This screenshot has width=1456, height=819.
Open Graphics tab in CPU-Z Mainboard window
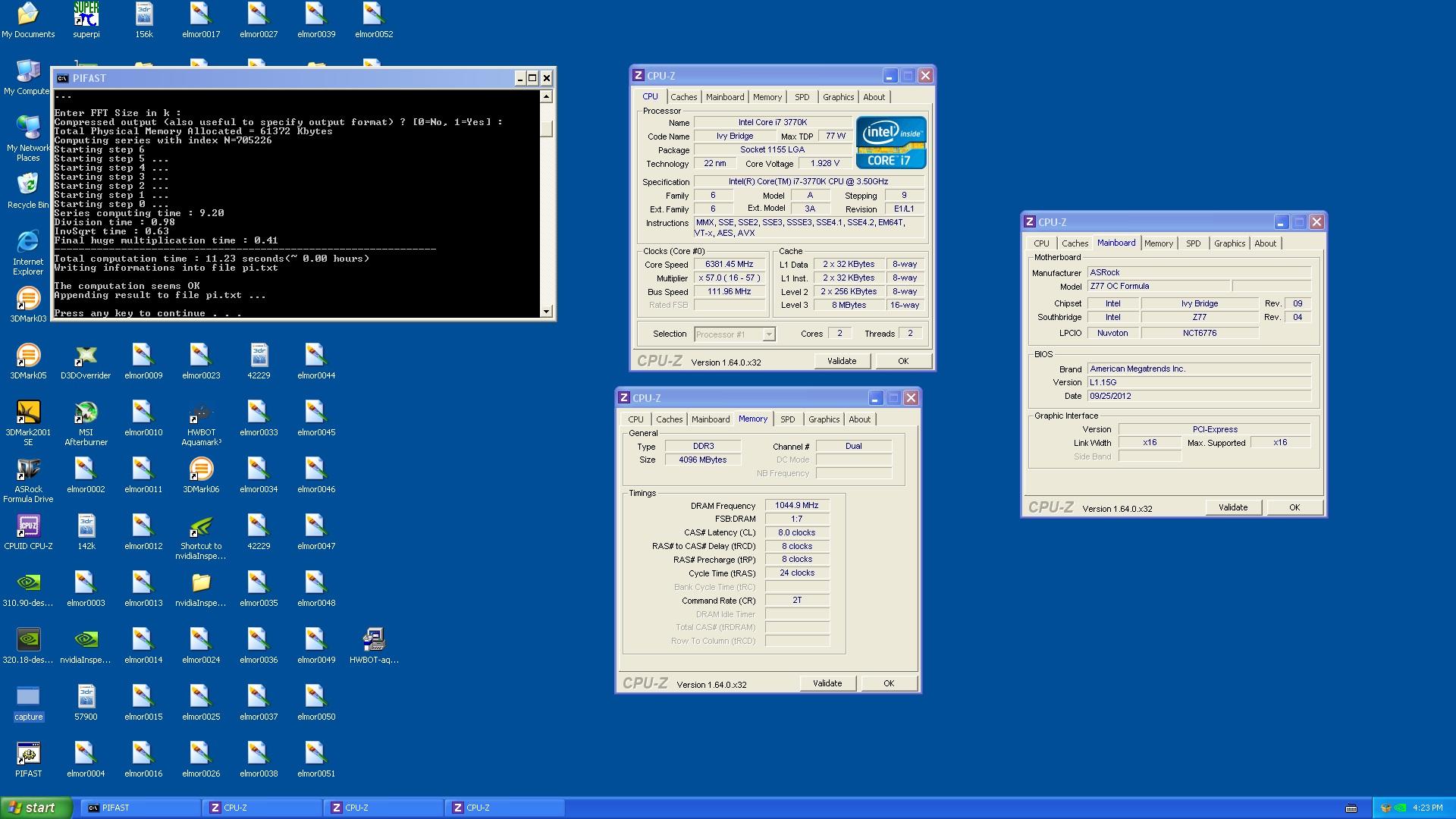(x=1229, y=243)
